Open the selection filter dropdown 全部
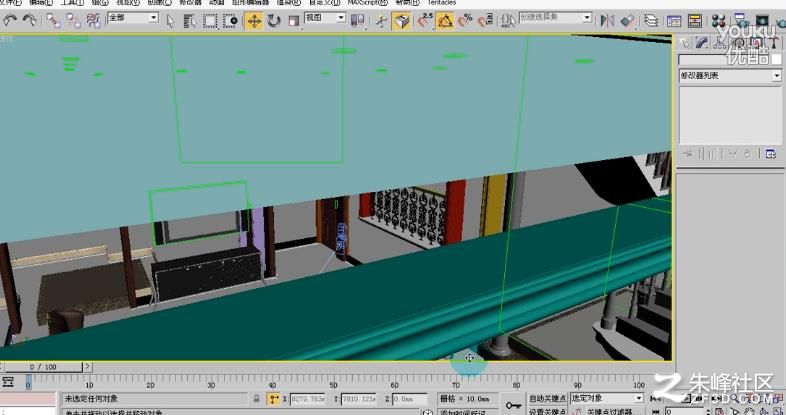This screenshot has height=415, width=786. tap(133, 18)
